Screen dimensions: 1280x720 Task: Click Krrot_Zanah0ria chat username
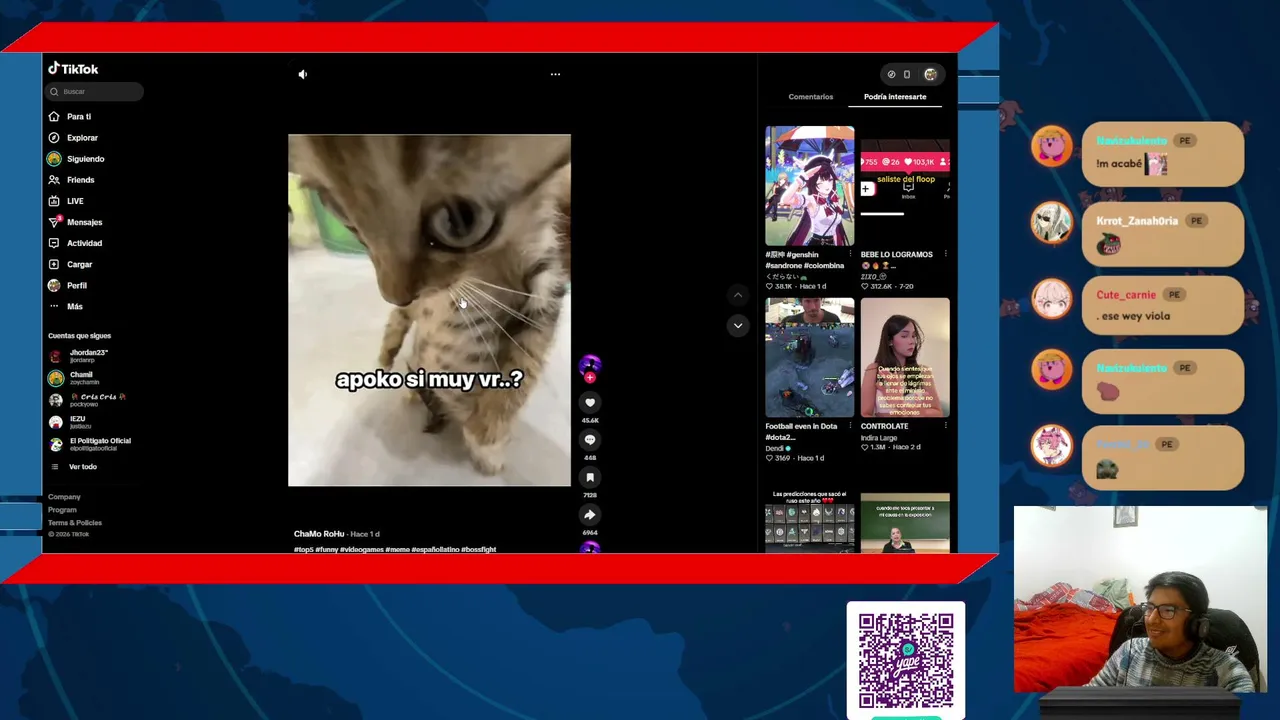click(x=1137, y=221)
